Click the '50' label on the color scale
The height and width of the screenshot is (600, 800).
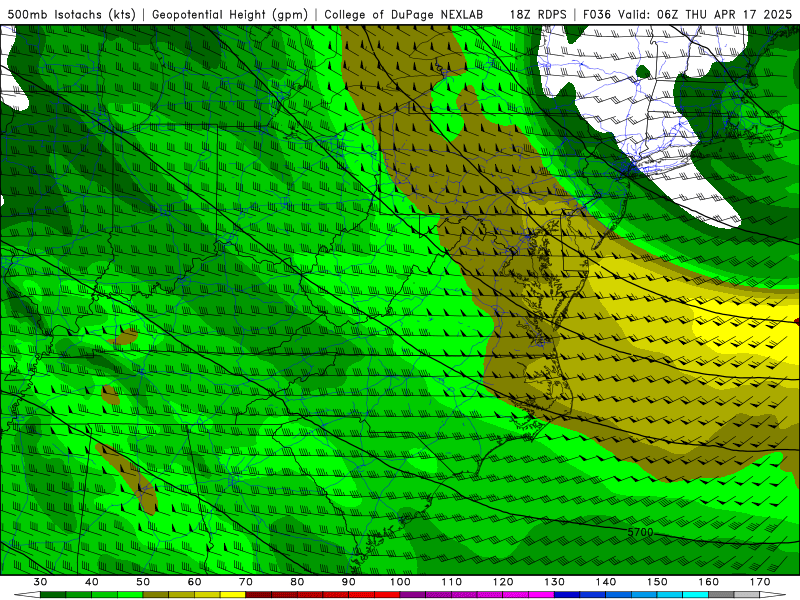pyautogui.click(x=143, y=582)
